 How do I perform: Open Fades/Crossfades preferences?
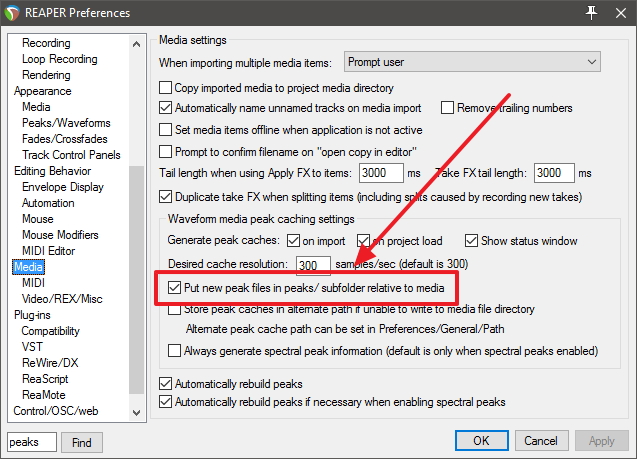tap(65, 139)
